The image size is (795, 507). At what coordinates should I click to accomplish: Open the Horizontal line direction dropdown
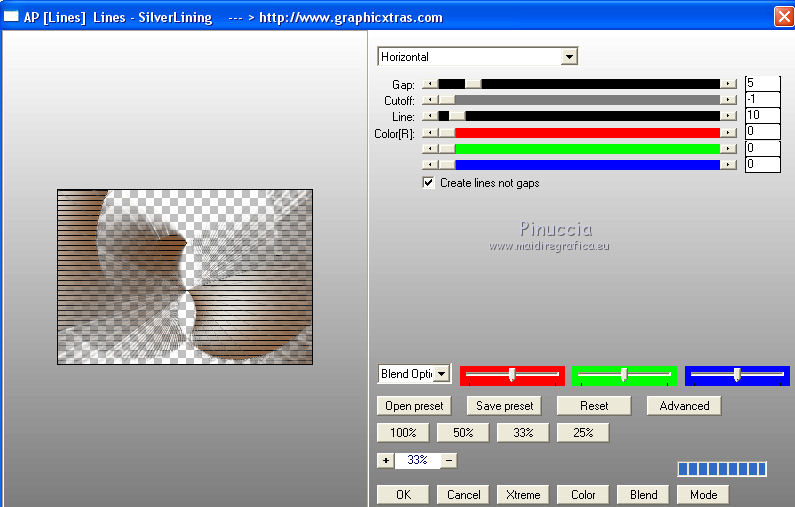pyautogui.click(x=477, y=57)
